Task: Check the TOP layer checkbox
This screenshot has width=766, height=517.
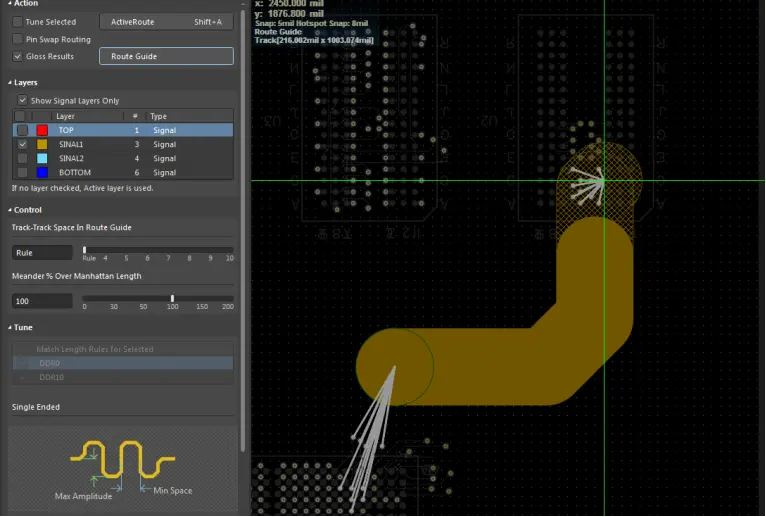Action: coord(22,130)
